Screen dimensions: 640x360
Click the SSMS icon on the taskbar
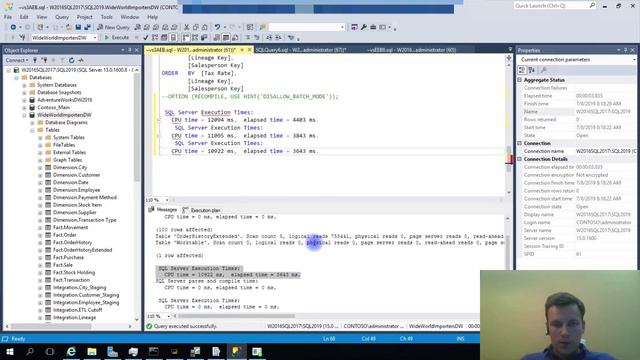click(x=236, y=351)
